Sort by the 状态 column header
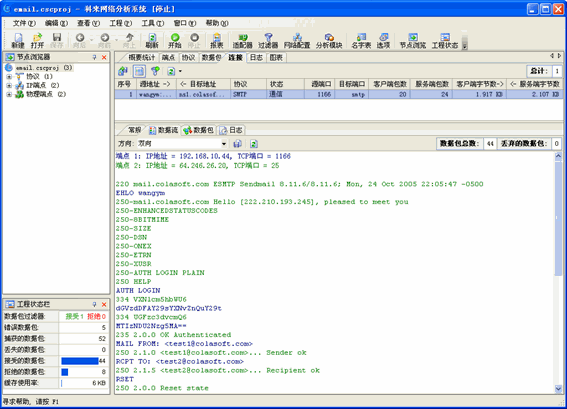Image resolution: width=567 pixels, height=409 pixels. coord(285,84)
